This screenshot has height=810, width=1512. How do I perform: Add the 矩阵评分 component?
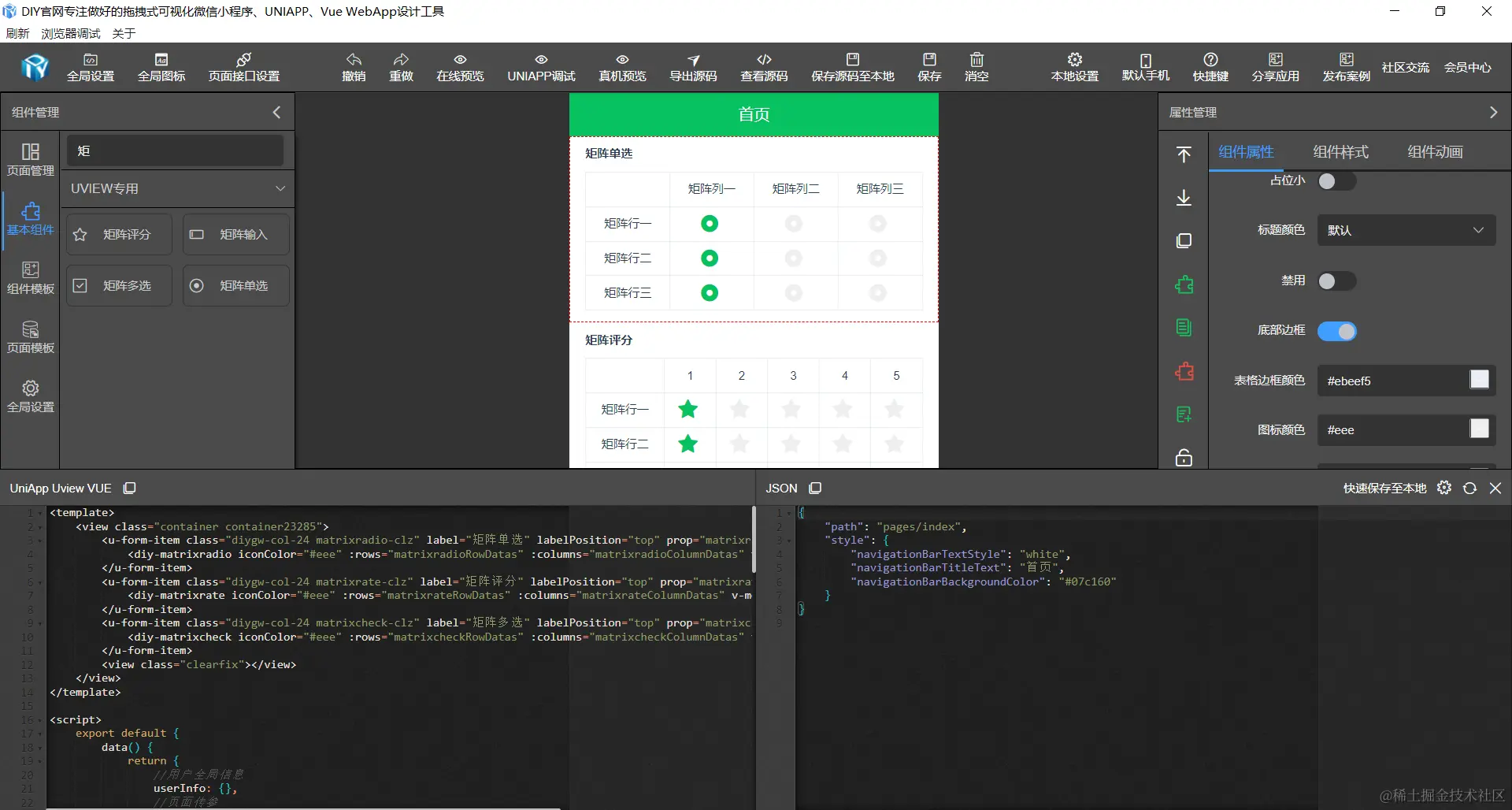pyautogui.click(x=119, y=234)
